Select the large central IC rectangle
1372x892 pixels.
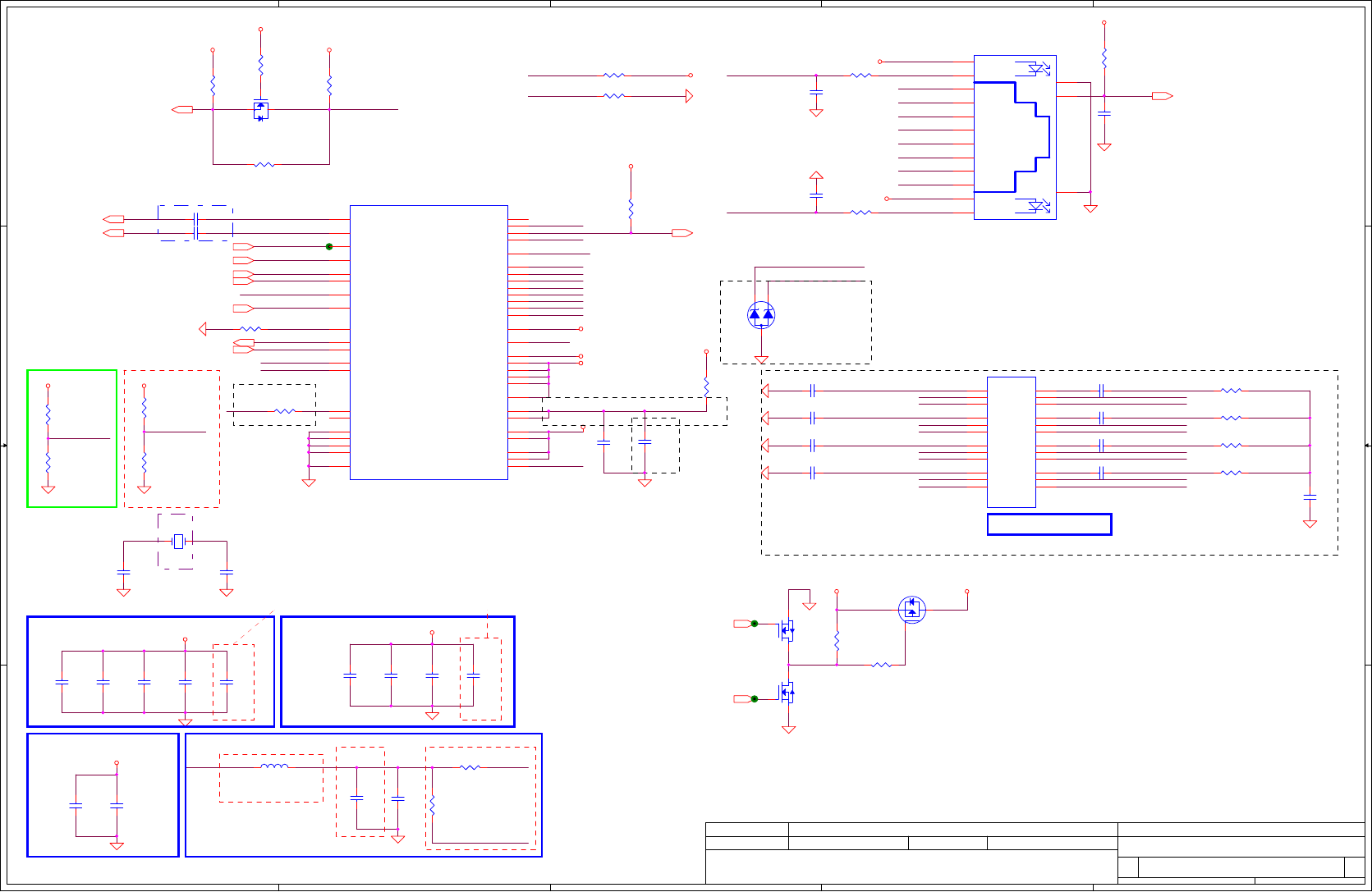(429, 342)
